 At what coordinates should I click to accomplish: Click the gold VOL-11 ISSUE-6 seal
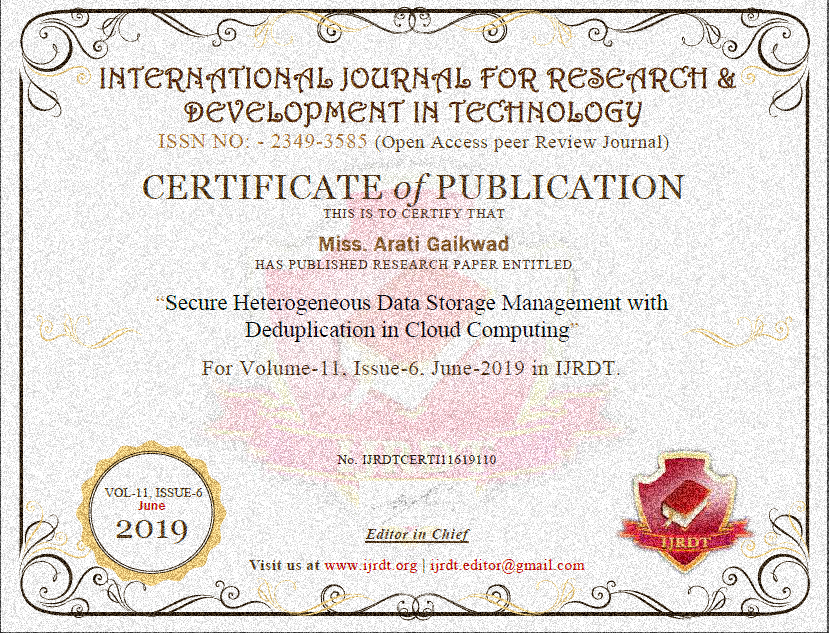(152, 512)
